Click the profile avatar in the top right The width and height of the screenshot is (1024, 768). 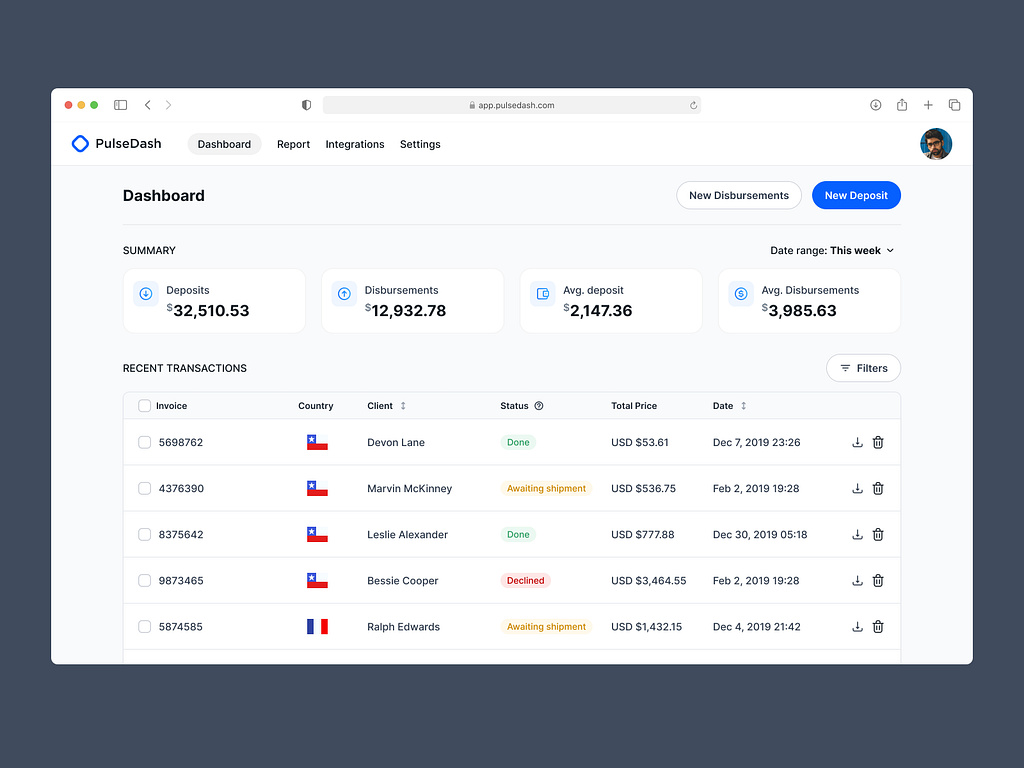point(936,143)
